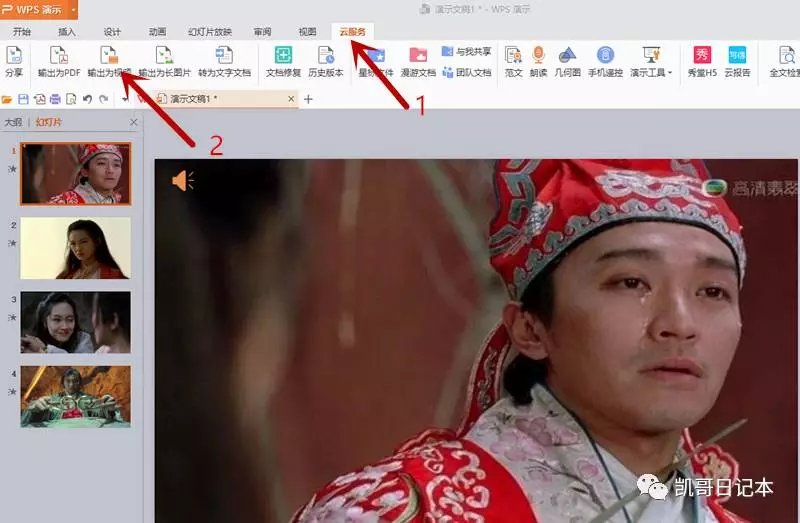The image size is (800, 523).
Task: Launch 几何图 geometry tool
Action: 567,61
